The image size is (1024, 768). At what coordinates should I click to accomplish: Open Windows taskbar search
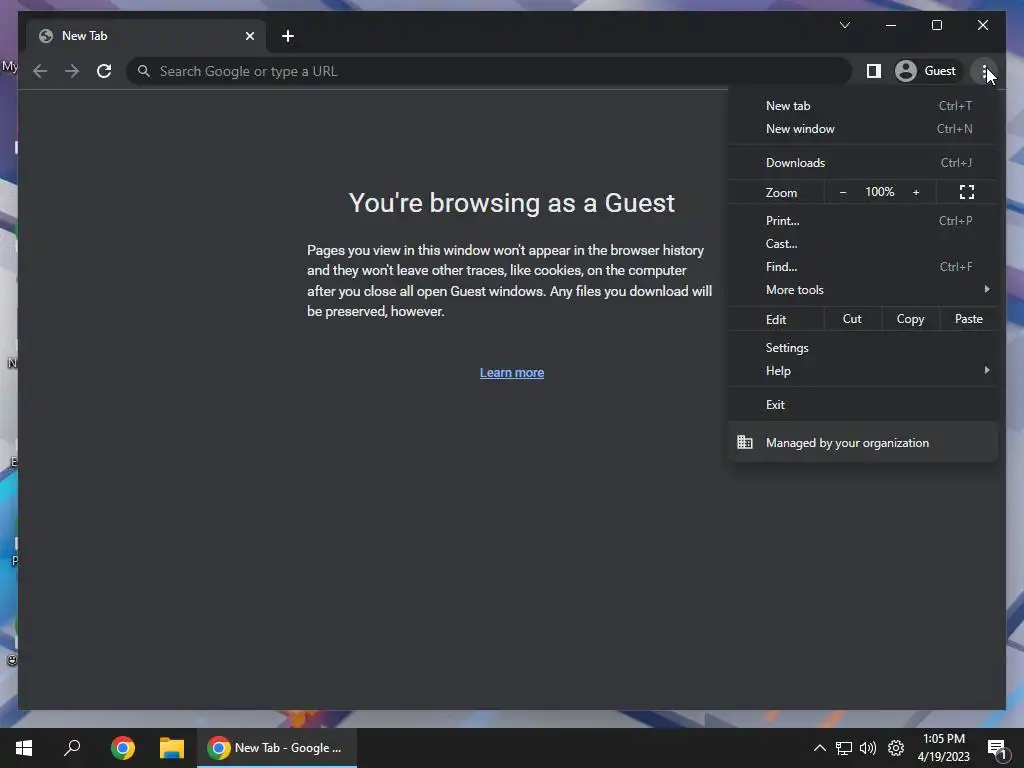pyautogui.click(x=72, y=748)
